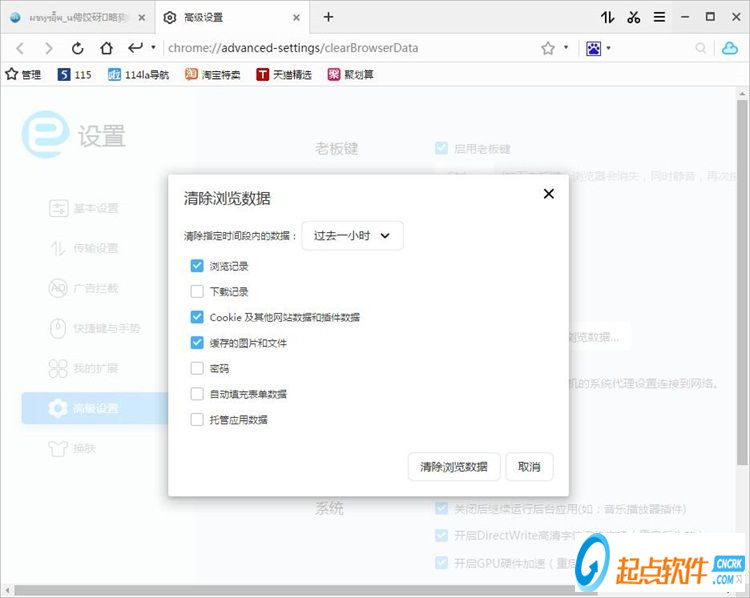Open the 管理 bookmarks manager
The height and width of the screenshot is (598, 750).
[23, 74]
